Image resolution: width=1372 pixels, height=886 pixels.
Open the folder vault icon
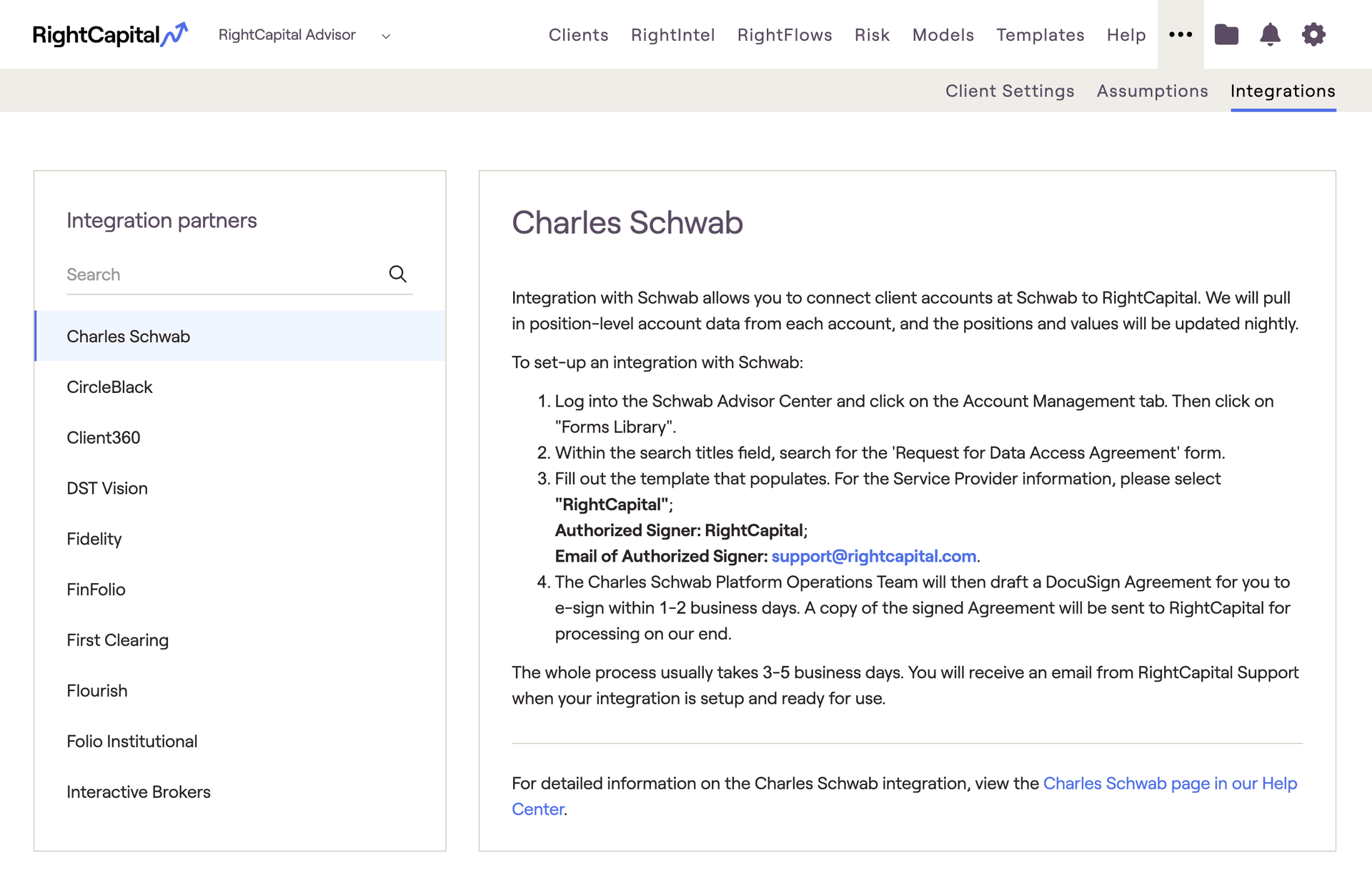tap(1226, 34)
